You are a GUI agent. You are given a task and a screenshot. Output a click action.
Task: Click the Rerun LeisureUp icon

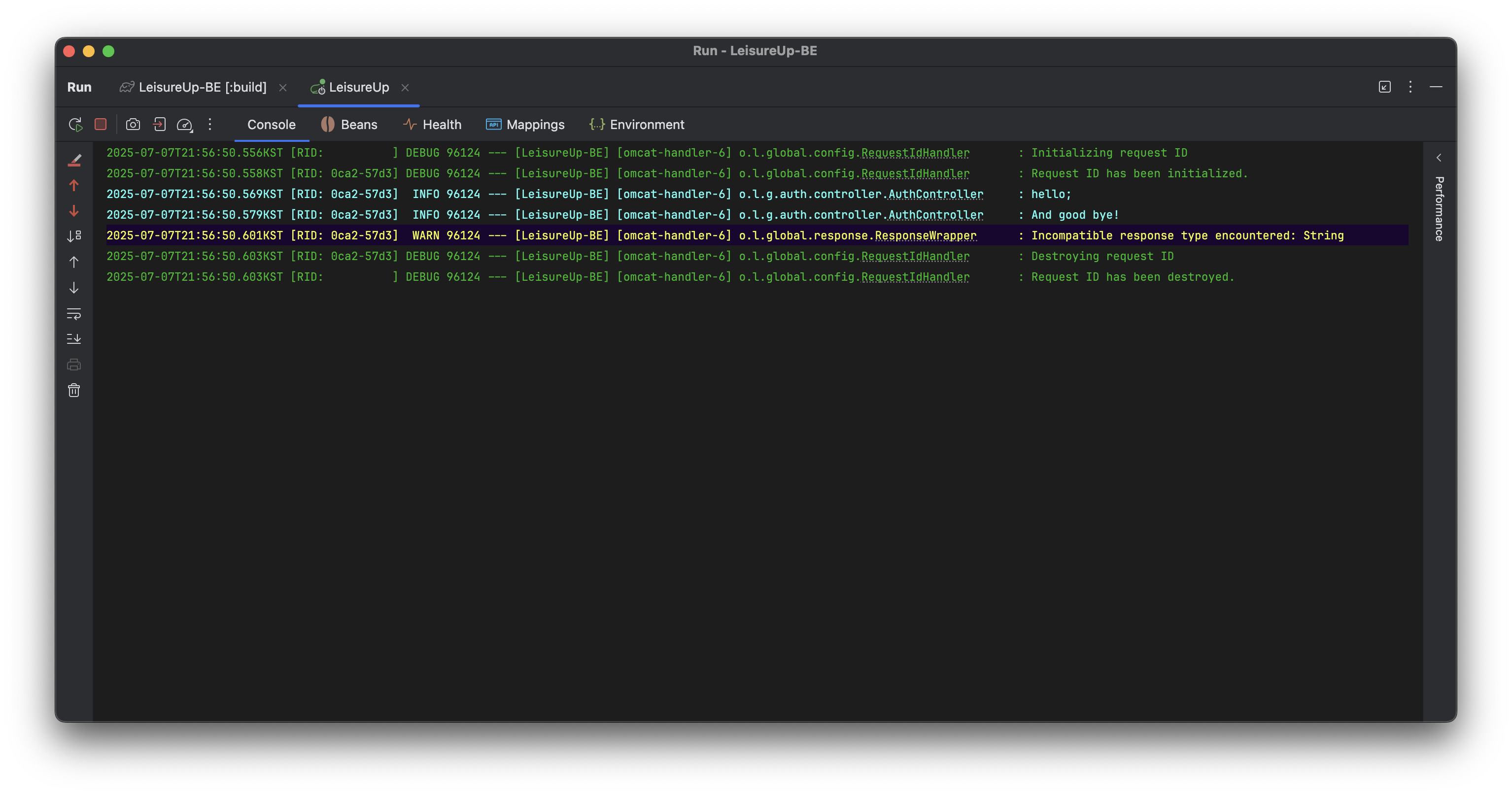pos(75,125)
